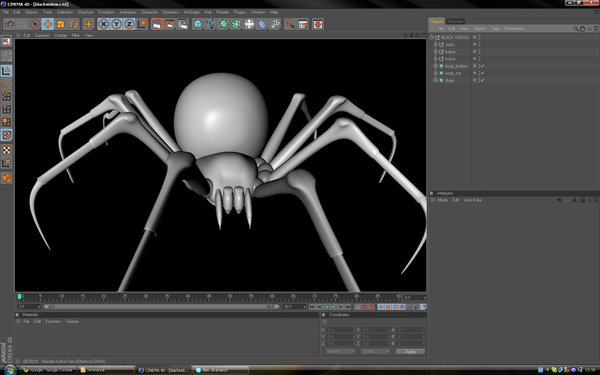Open the Render menu in the main menu bar
This screenshot has height=375, width=600.
point(222,12)
